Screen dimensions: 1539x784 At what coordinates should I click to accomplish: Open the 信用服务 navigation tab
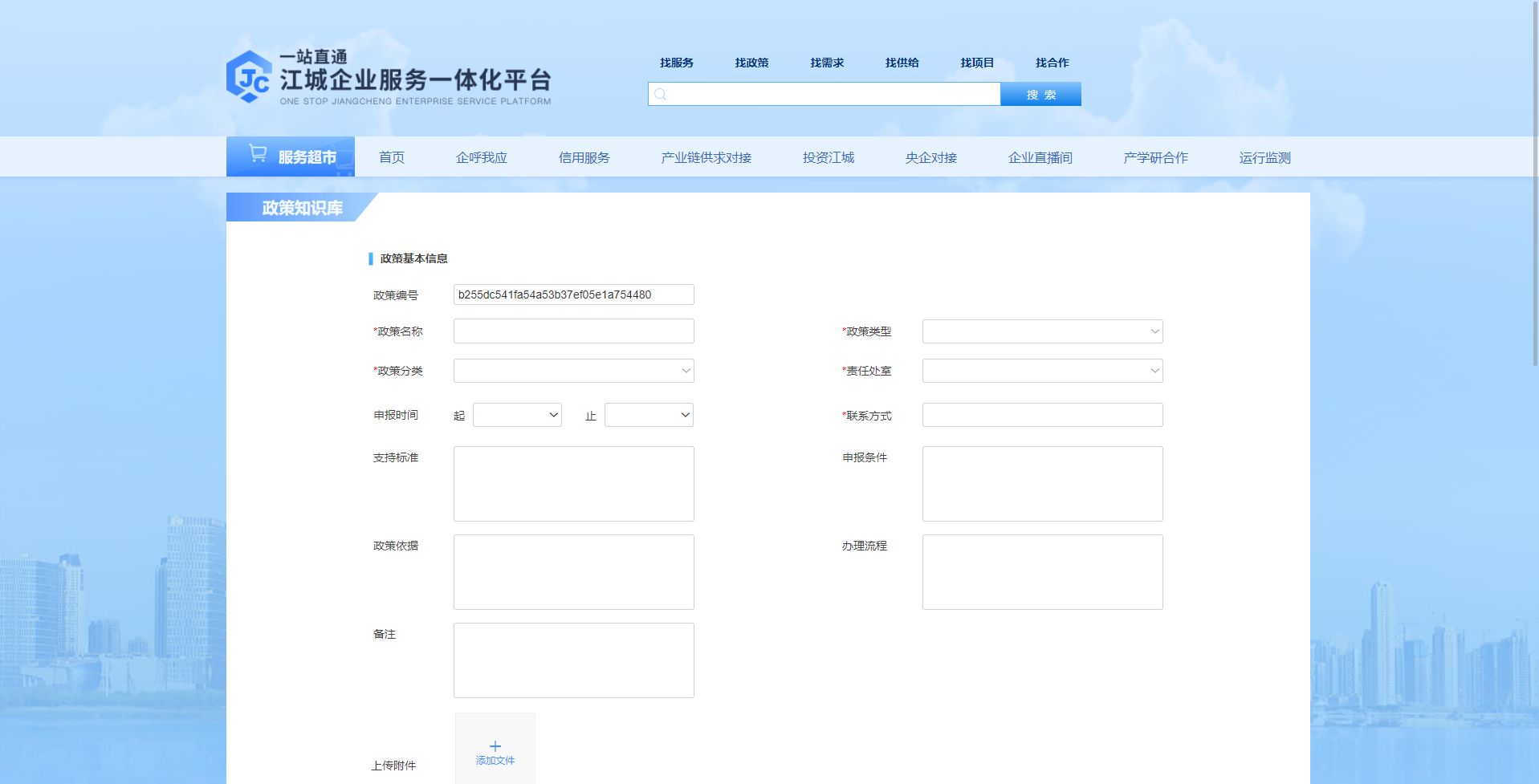coord(584,157)
